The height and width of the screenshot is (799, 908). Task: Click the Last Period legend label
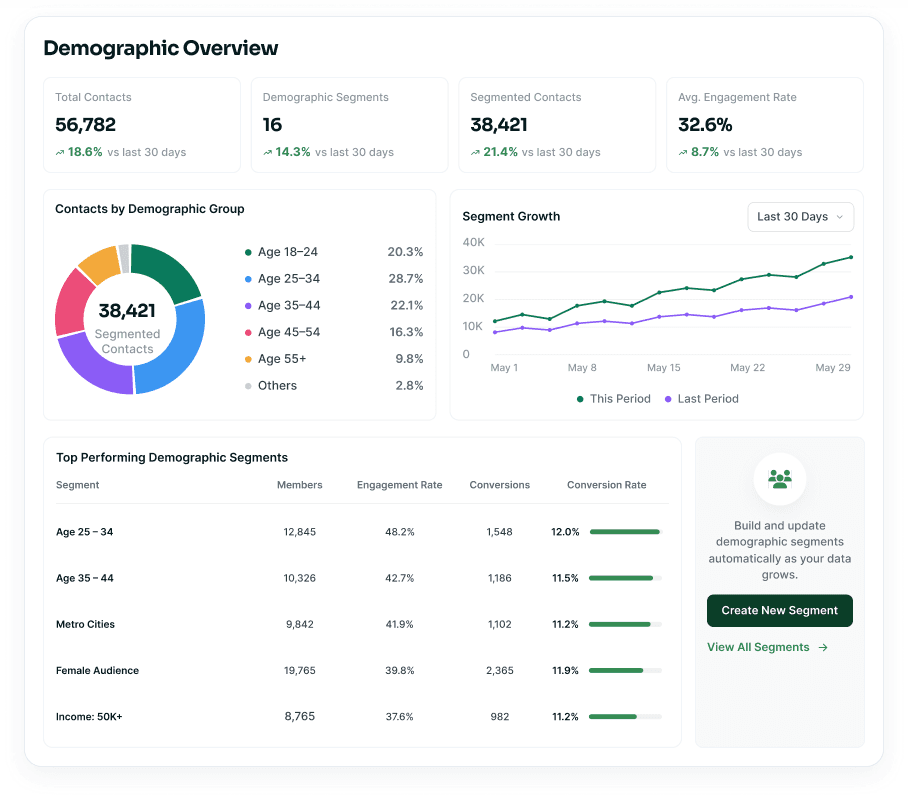pos(708,399)
